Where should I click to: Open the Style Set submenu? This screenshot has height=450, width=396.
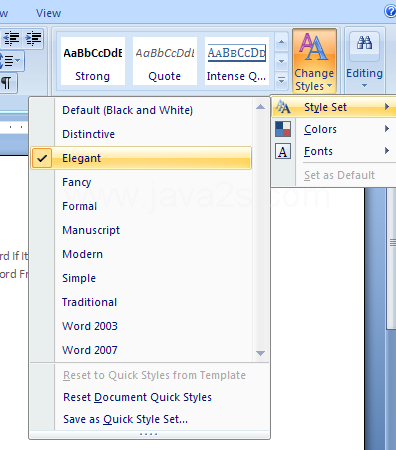(334, 107)
